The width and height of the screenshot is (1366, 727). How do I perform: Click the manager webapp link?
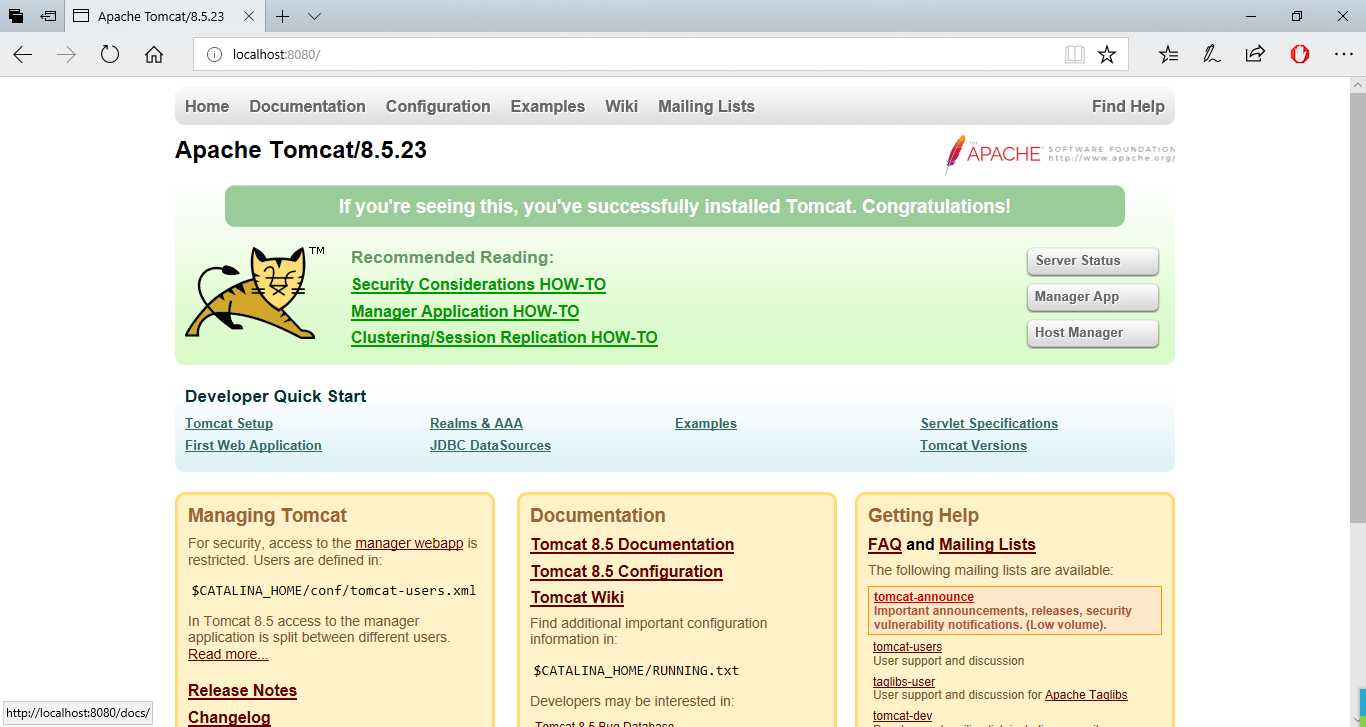pos(409,543)
